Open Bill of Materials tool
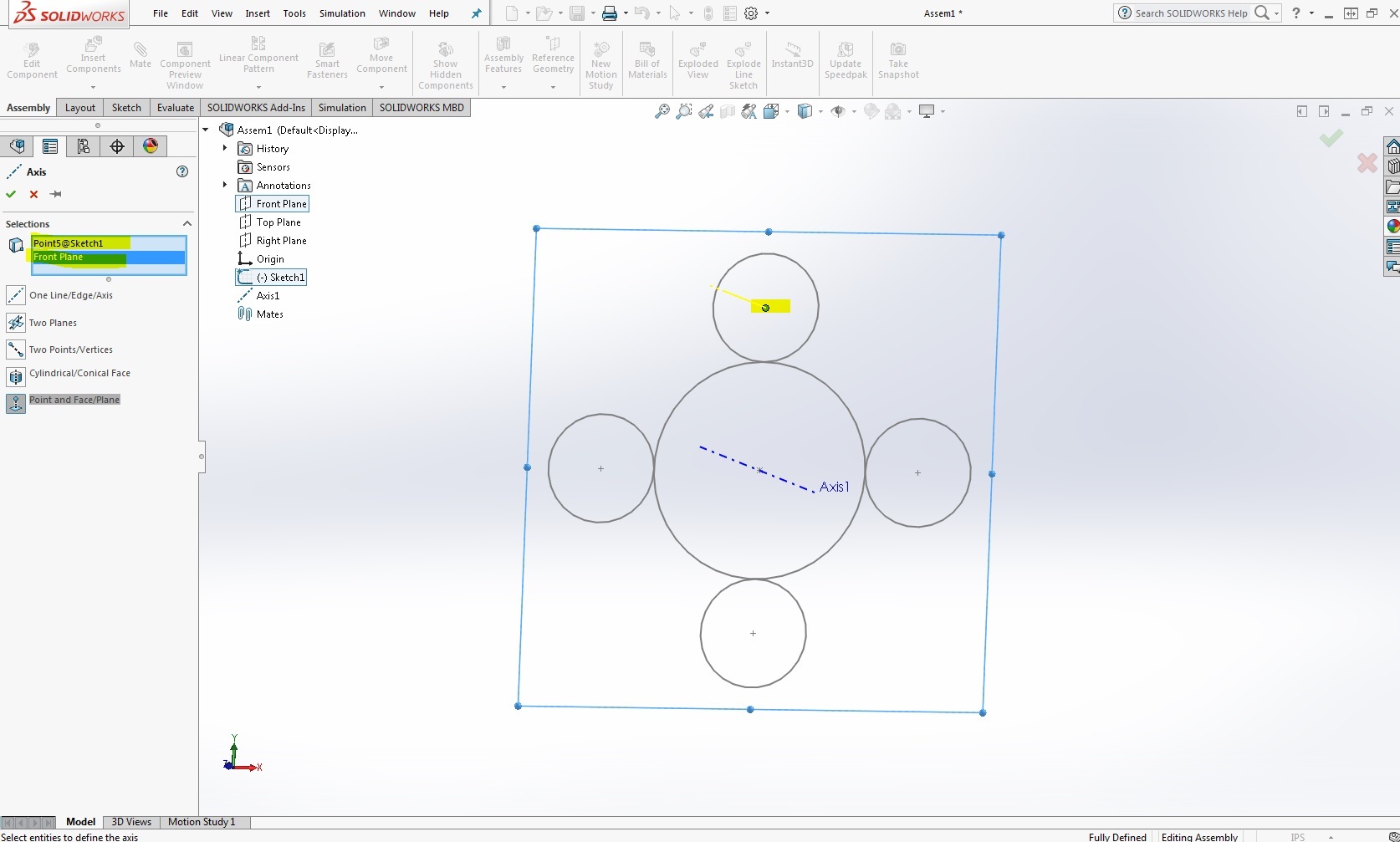The width and height of the screenshot is (1400, 842). tap(647, 61)
